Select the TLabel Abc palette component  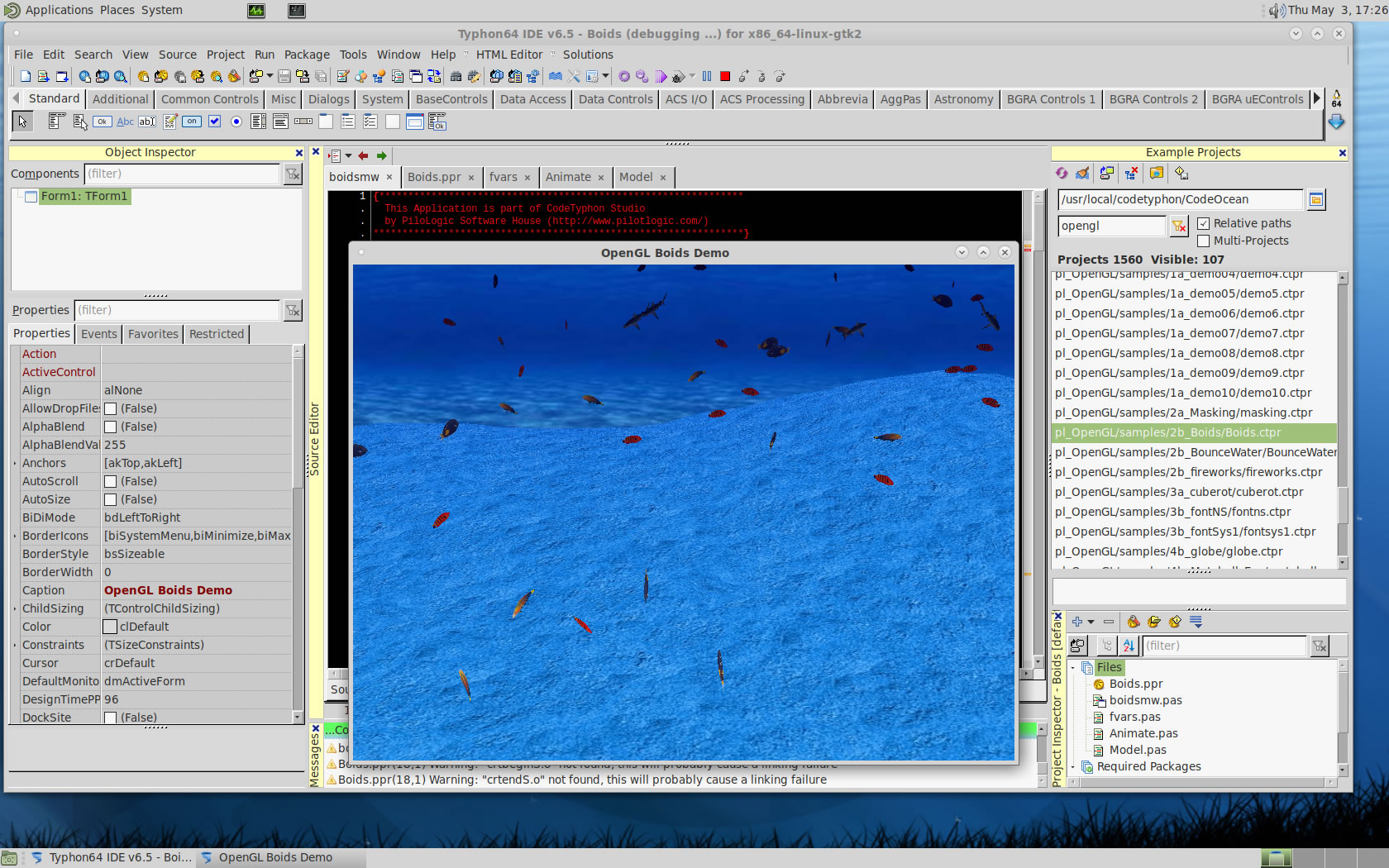coord(125,122)
